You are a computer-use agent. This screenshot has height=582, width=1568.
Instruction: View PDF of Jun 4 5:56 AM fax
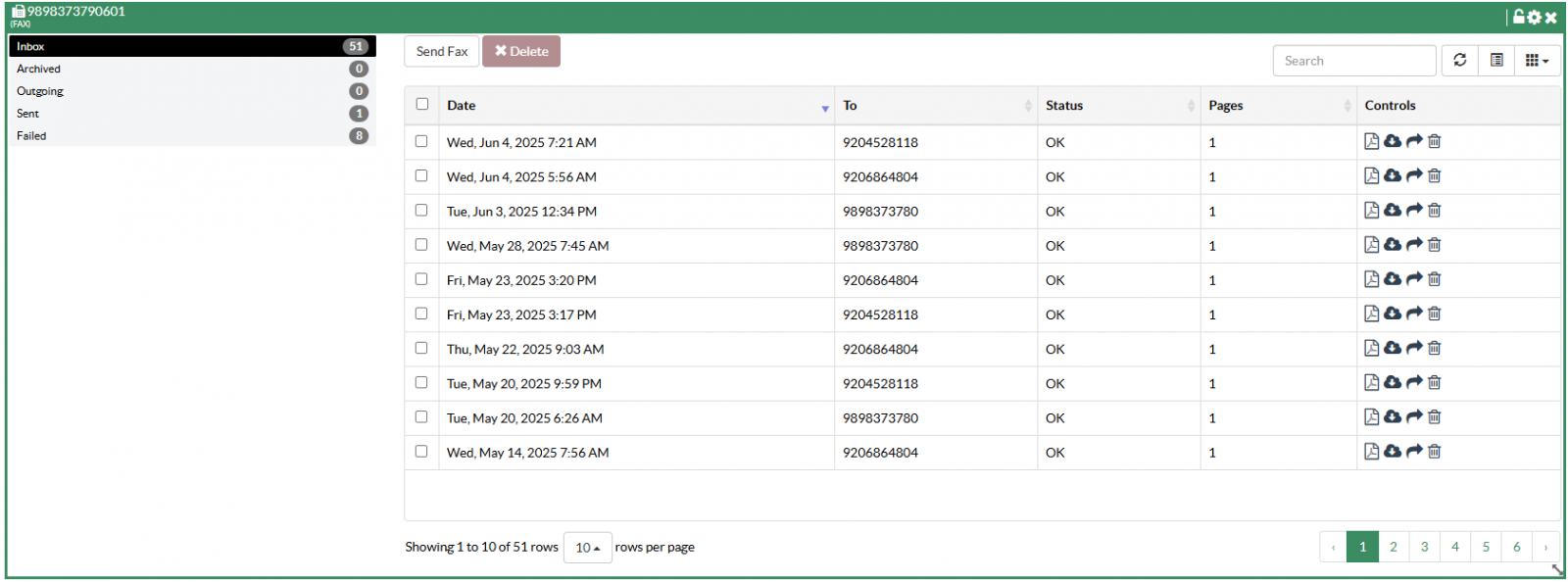tap(1372, 176)
